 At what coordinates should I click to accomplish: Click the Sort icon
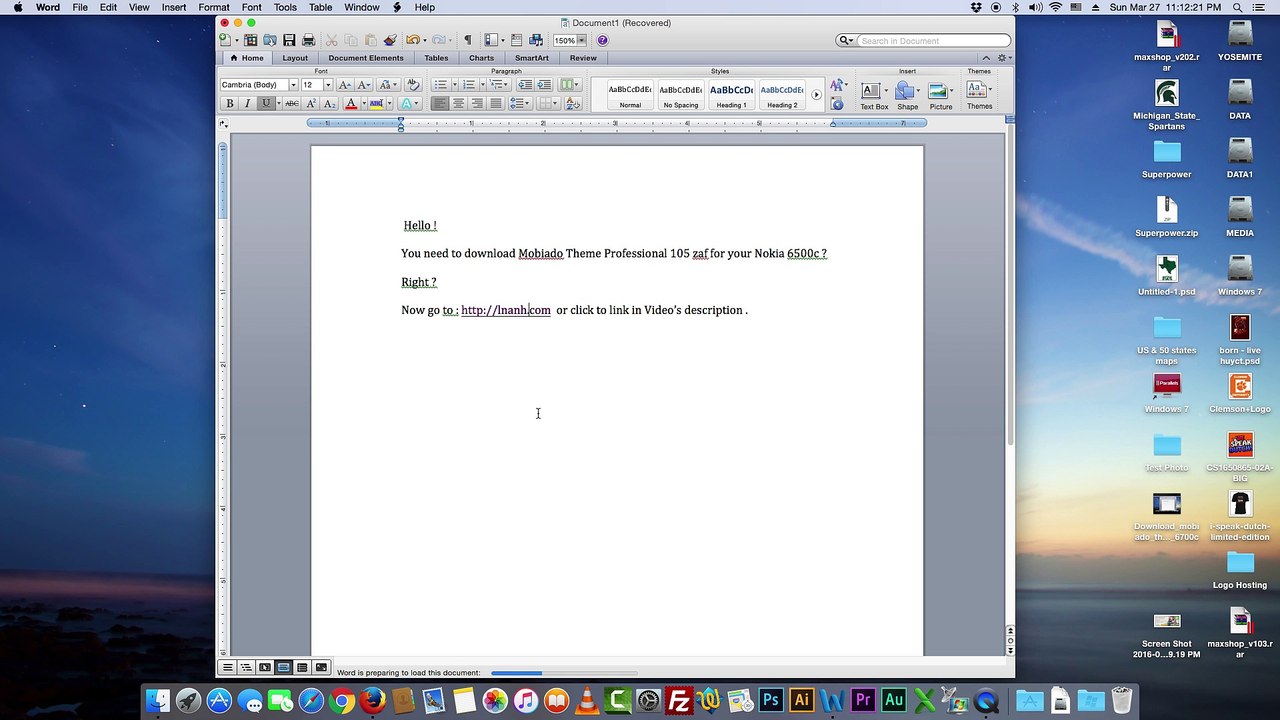[573, 104]
